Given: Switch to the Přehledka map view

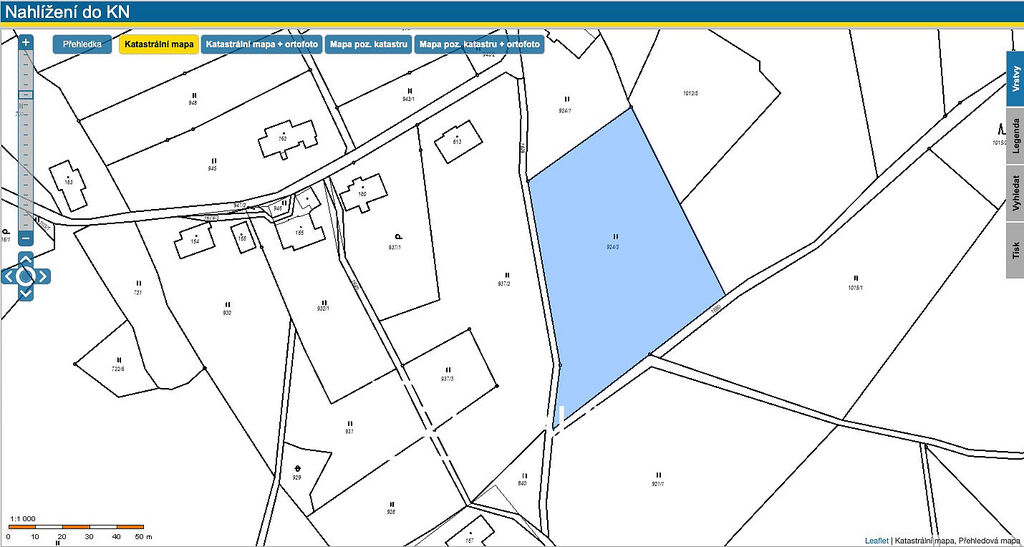Looking at the screenshot, I should 82,45.
